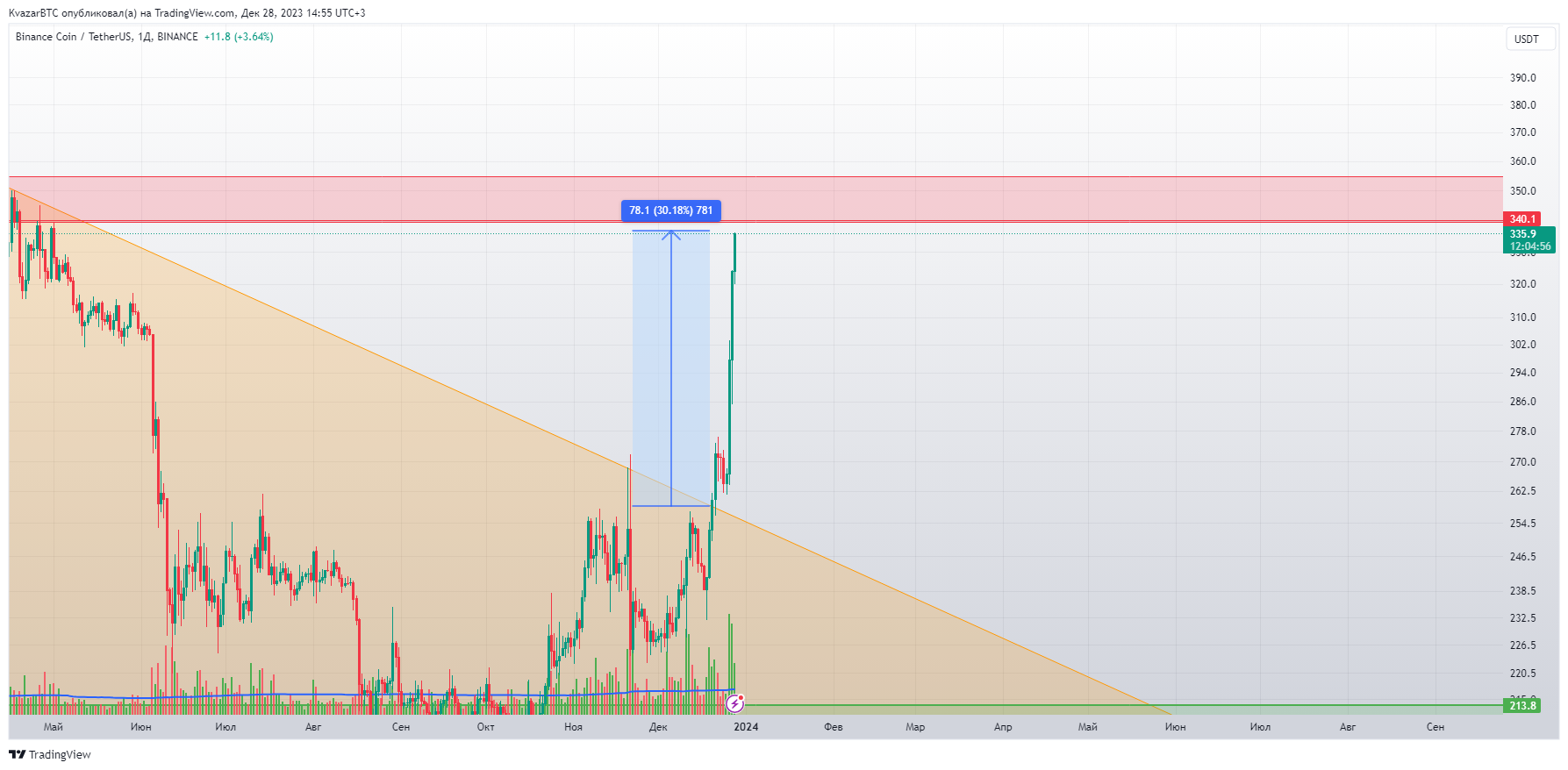Click the 246.5 price axis label
The image size is (1568, 770).
click(1523, 557)
